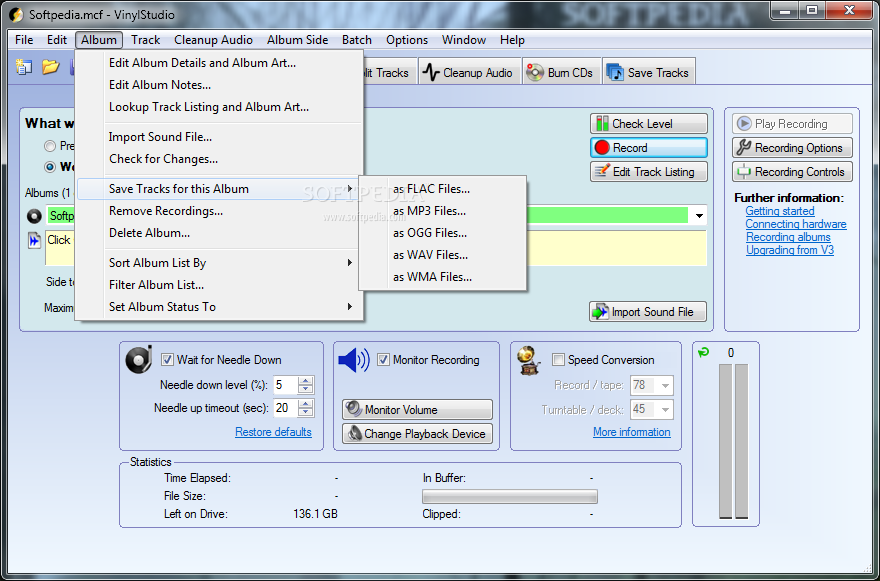Viewport: 880px width, 581px height.
Task: Choose Filter Album List menu entry
Action: click(219, 285)
